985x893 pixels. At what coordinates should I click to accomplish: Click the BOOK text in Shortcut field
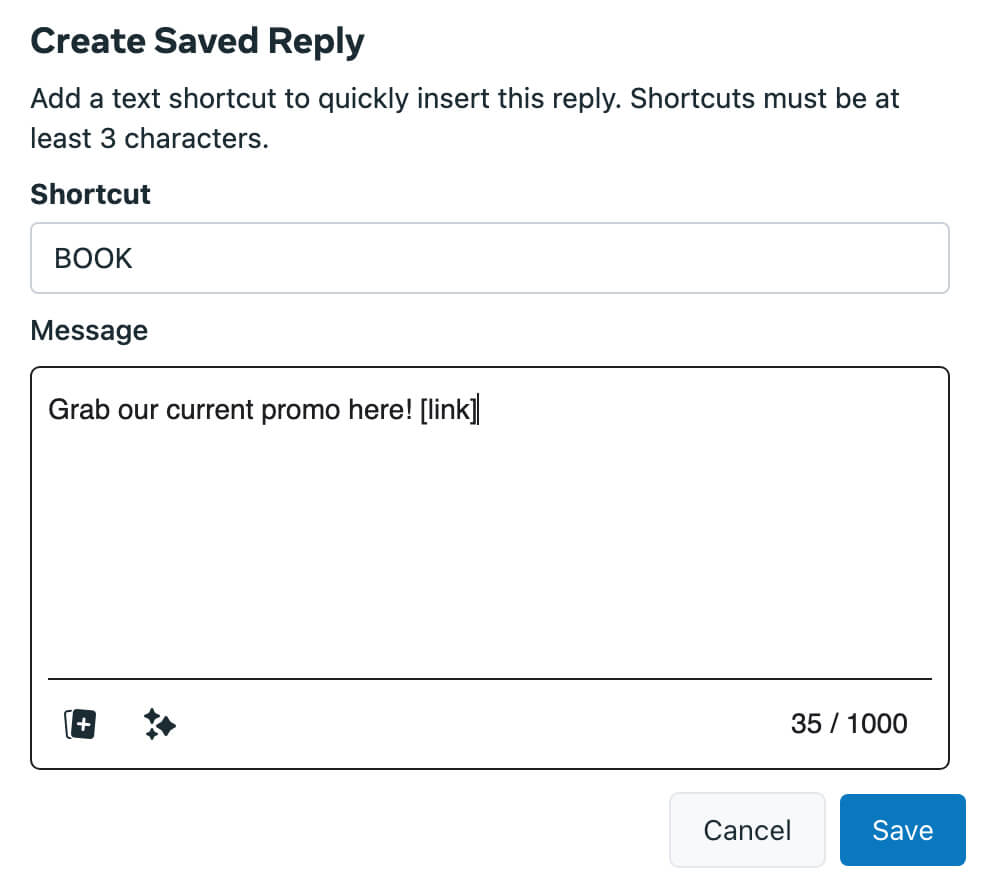[x=93, y=258]
